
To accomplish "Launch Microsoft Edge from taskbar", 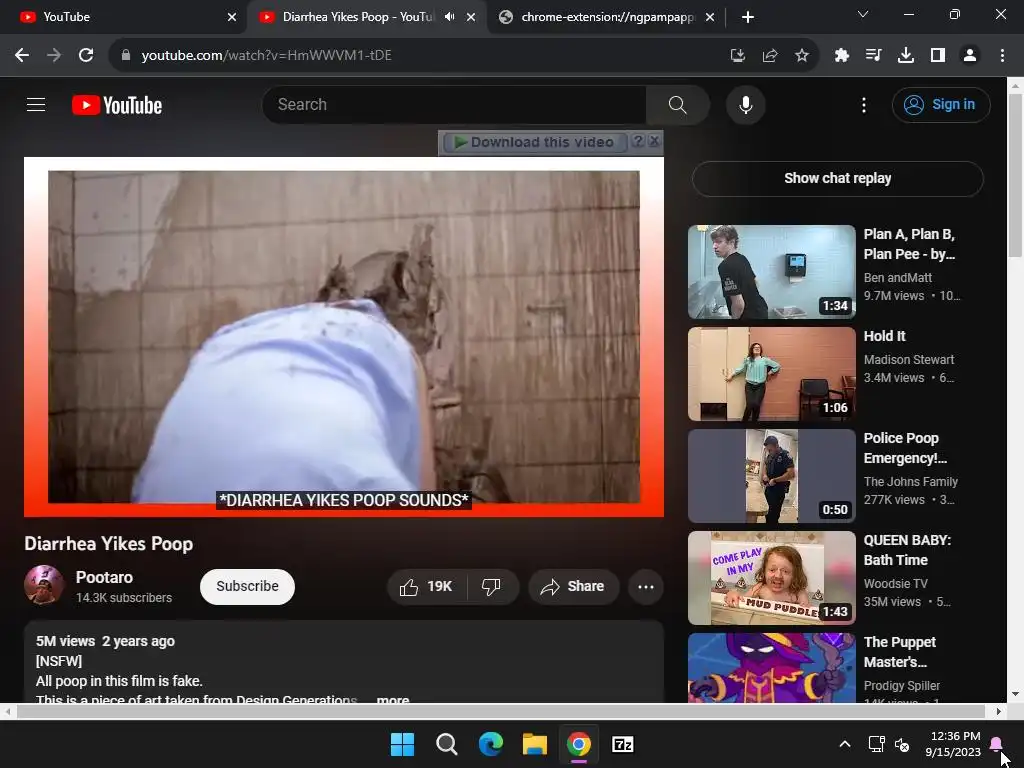I will 490,744.
